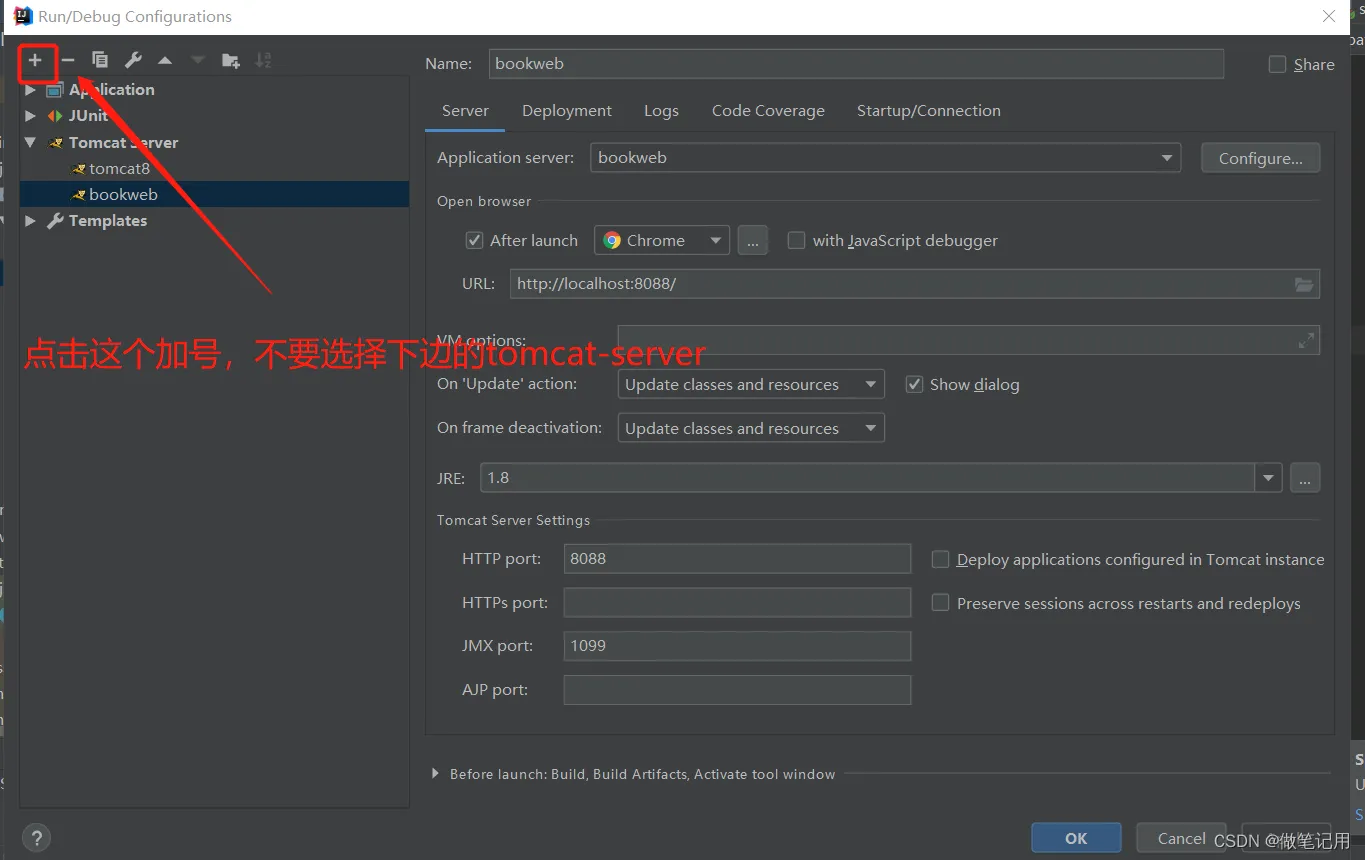1365x860 pixels.
Task: Click the HTTPs port field
Action: tap(737, 603)
